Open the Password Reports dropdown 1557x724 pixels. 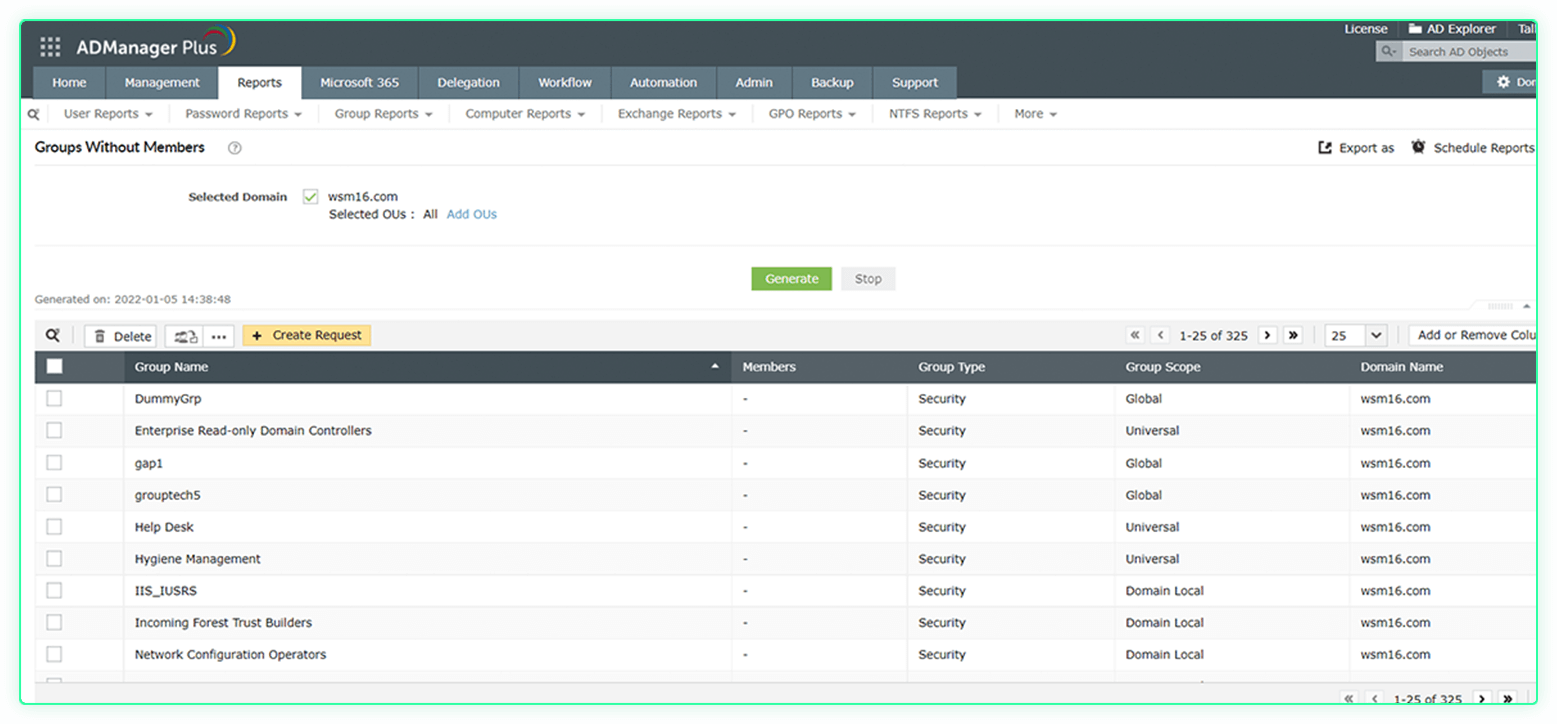pyautogui.click(x=243, y=114)
